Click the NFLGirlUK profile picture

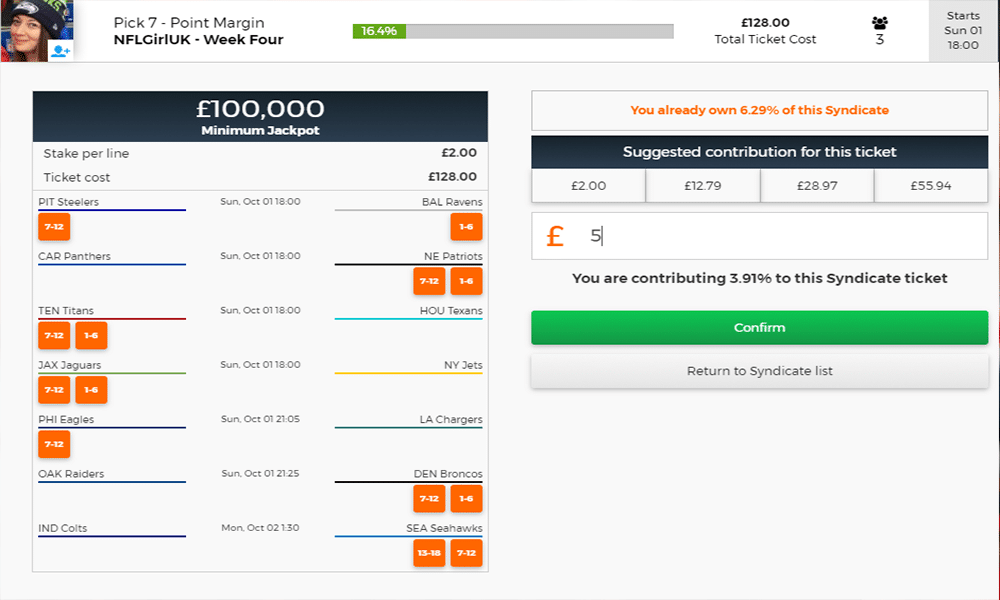27,30
